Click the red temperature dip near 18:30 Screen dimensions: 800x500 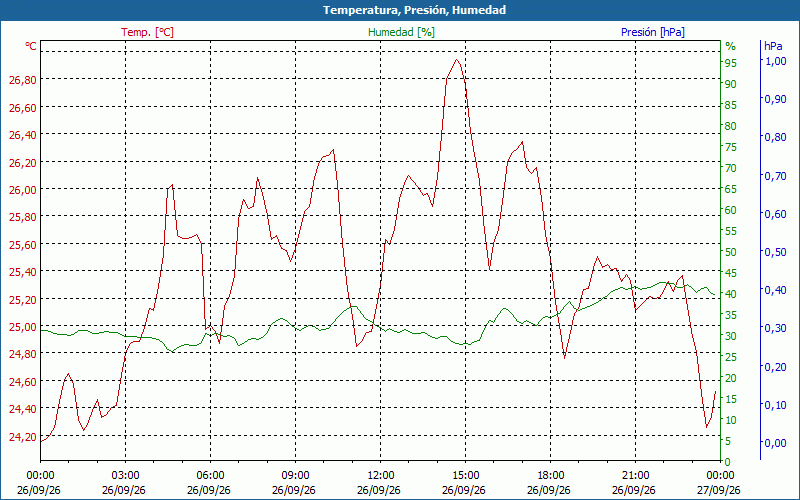tap(564, 358)
